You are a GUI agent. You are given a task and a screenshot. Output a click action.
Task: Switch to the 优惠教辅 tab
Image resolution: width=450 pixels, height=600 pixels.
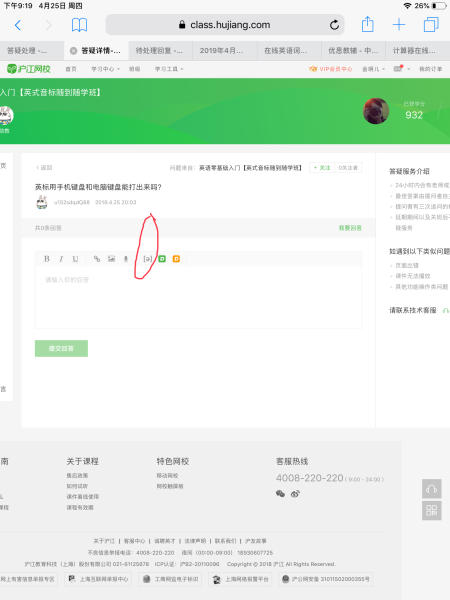point(353,51)
